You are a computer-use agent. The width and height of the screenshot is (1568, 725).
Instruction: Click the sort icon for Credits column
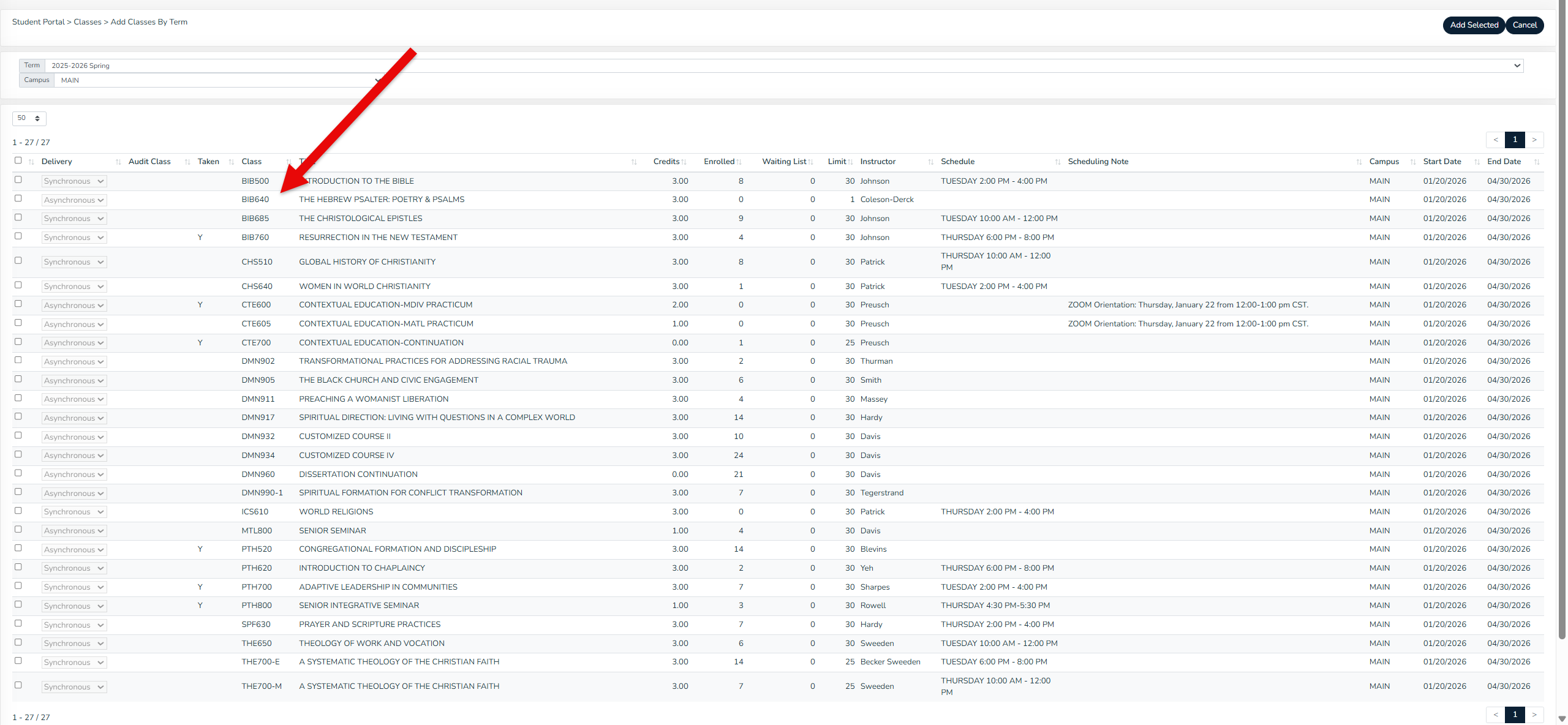(684, 162)
